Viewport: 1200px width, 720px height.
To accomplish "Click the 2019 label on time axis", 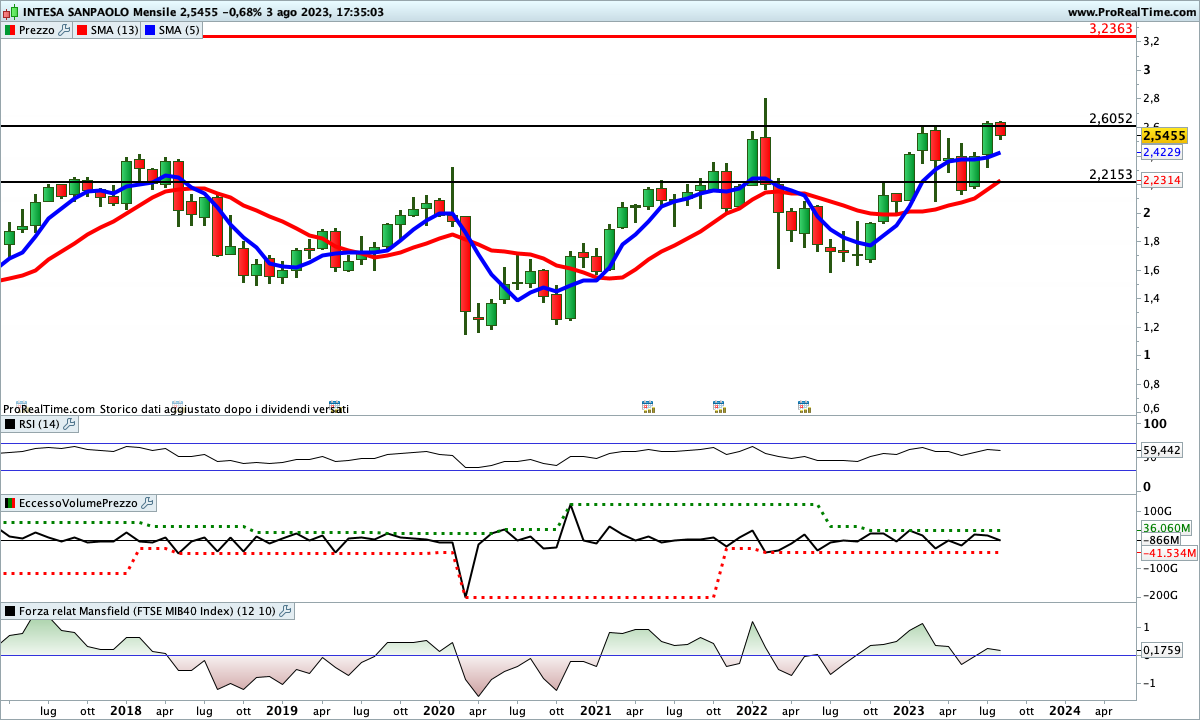I will point(282,710).
